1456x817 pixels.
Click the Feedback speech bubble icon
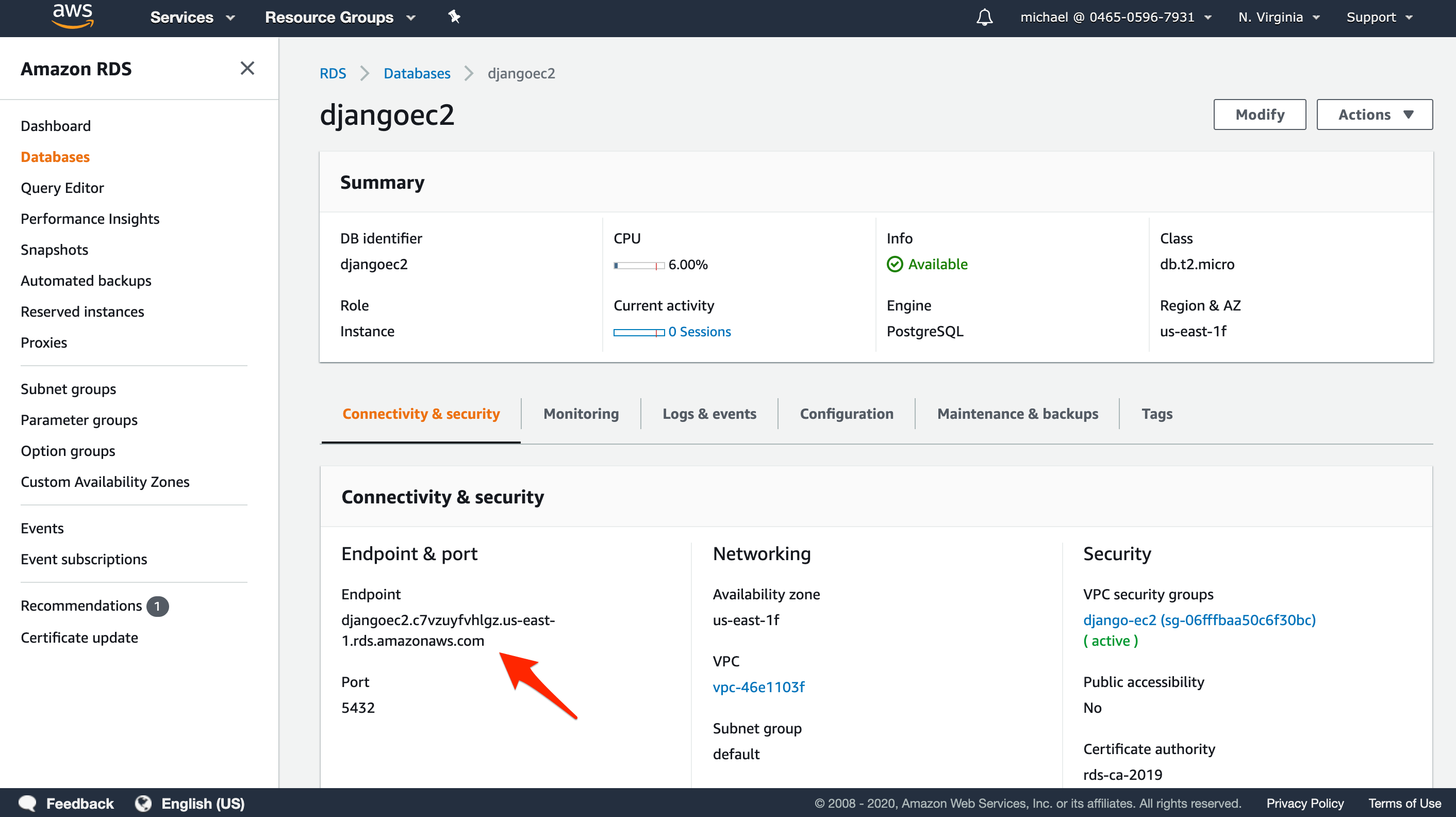pos(27,803)
